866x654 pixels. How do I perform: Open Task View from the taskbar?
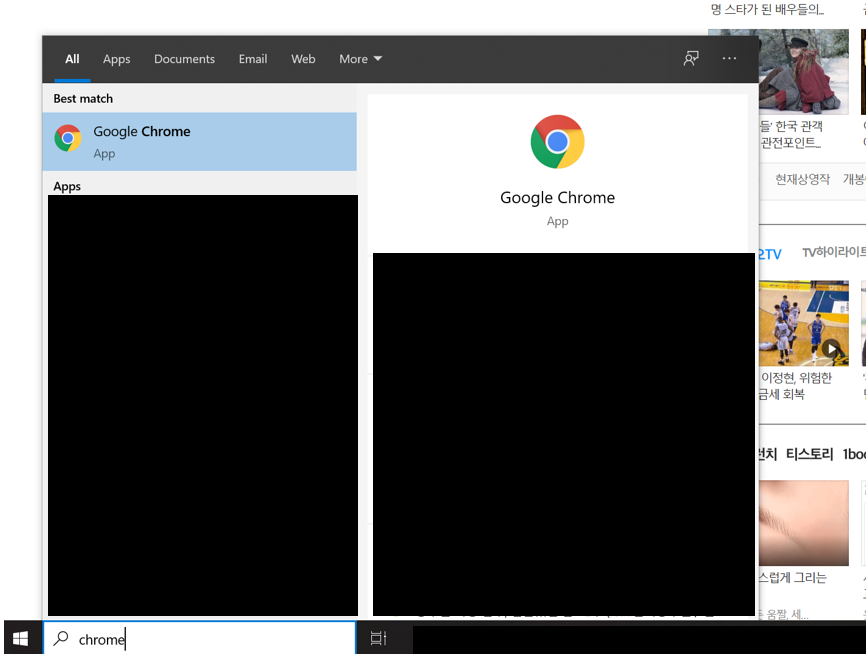pyautogui.click(x=378, y=639)
